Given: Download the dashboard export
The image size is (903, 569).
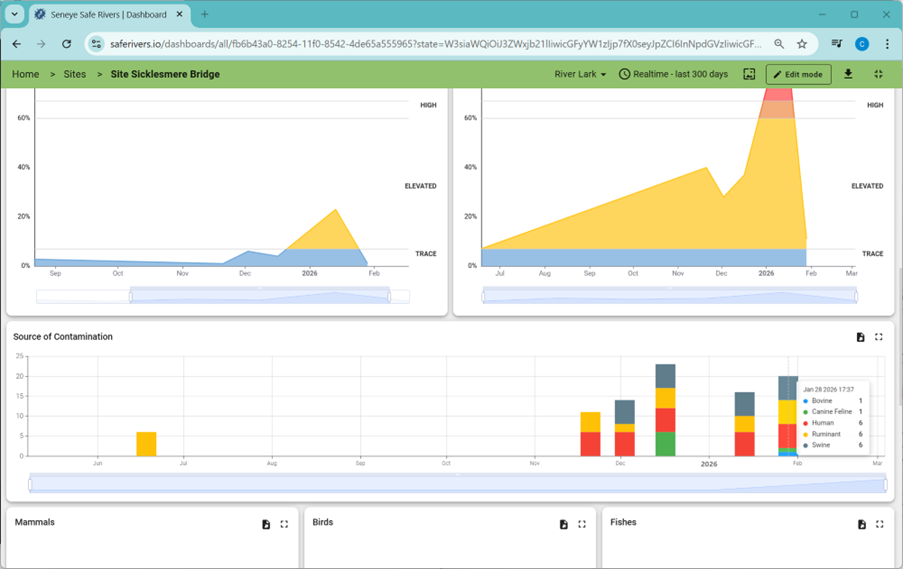Looking at the screenshot, I should coord(848,74).
